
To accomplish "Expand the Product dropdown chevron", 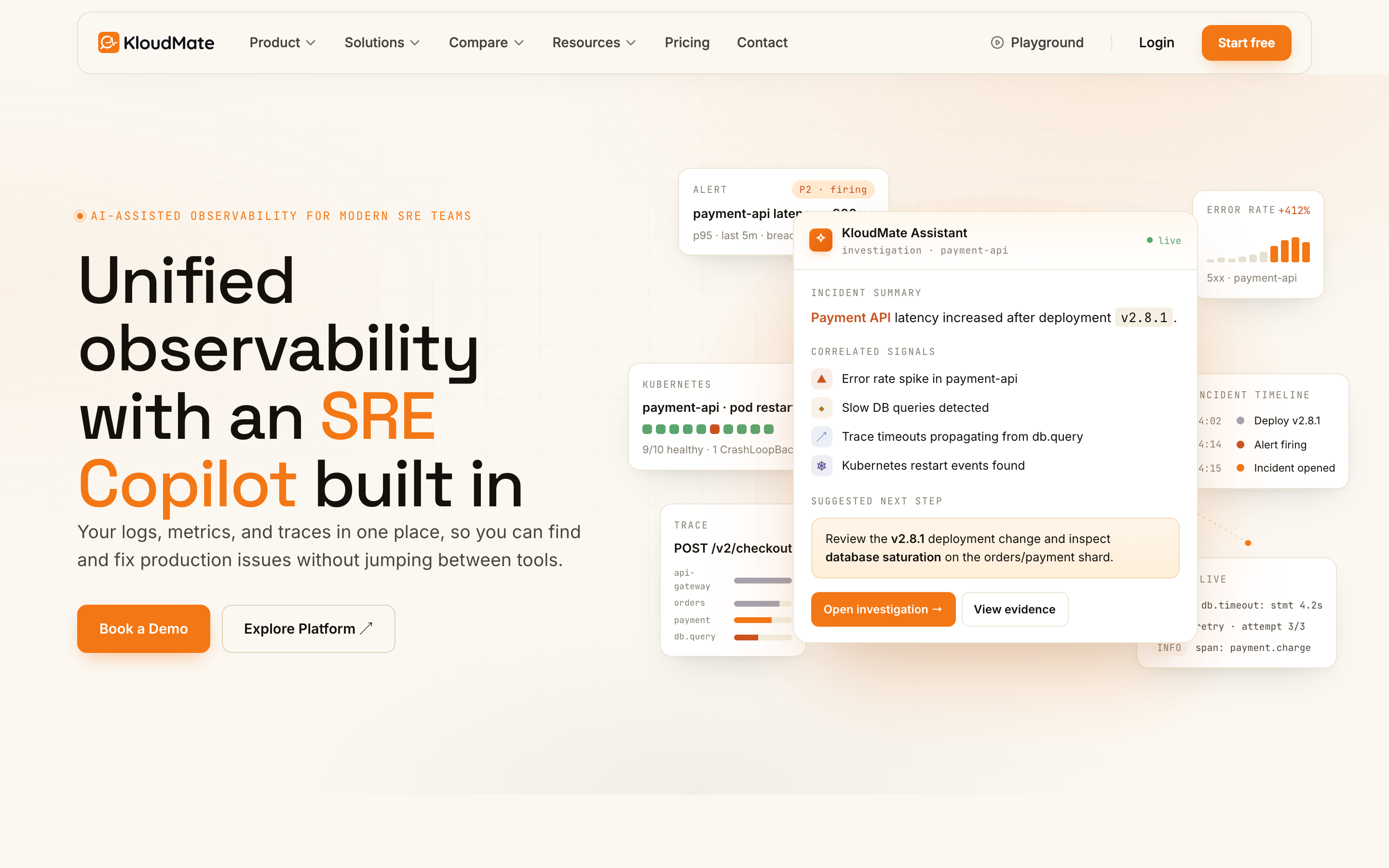I will point(311,43).
